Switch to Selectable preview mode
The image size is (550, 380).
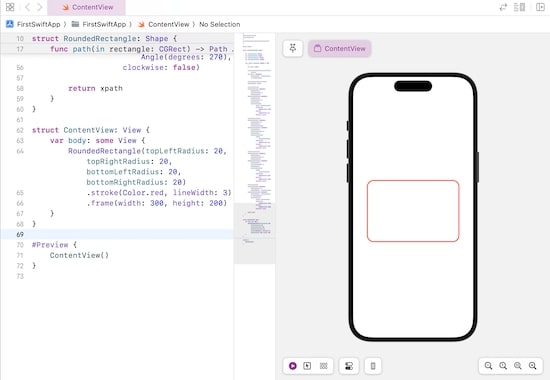307,366
